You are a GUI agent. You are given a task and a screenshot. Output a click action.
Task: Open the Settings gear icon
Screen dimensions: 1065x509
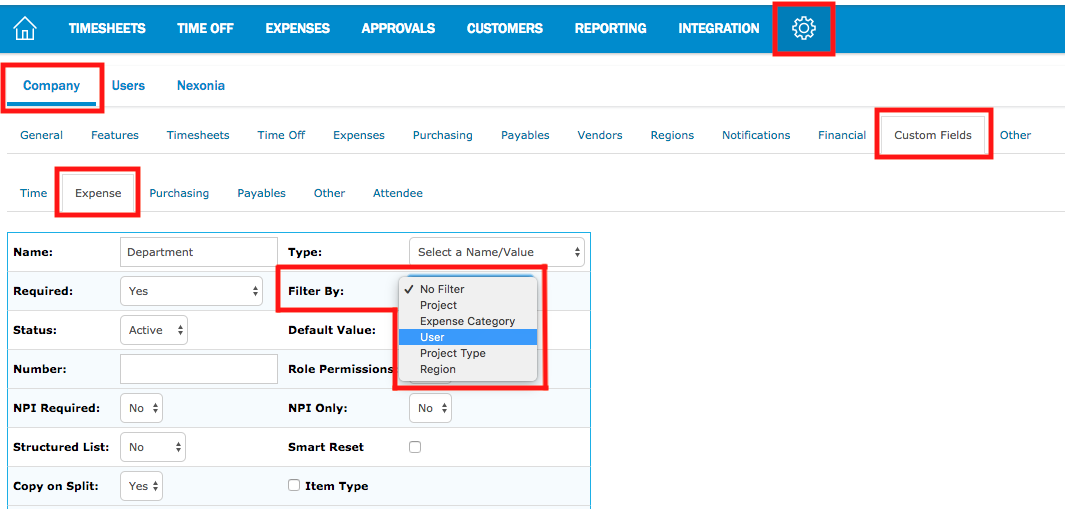click(803, 29)
